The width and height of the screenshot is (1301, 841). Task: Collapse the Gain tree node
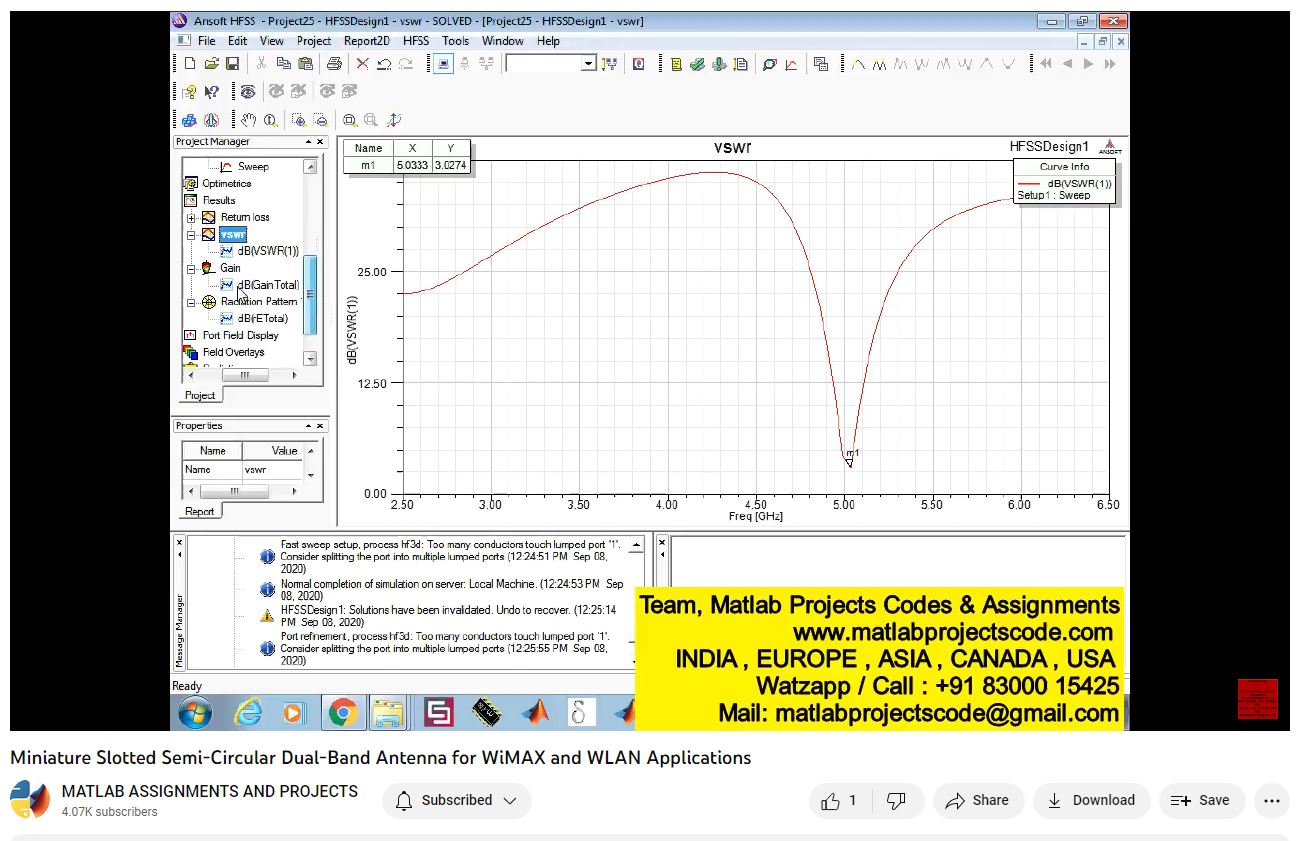click(x=191, y=268)
